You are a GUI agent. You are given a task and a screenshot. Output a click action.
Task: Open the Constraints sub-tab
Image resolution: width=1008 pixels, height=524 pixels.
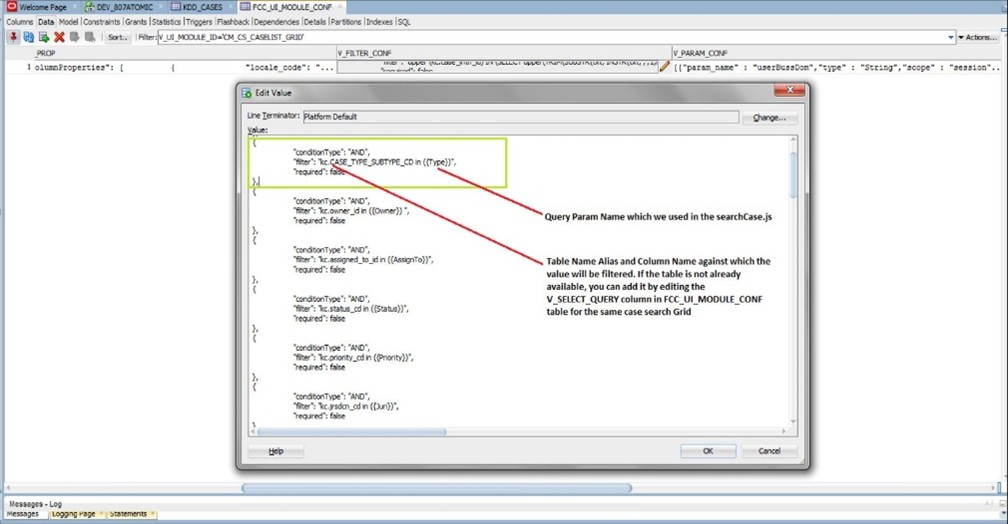point(102,22)
